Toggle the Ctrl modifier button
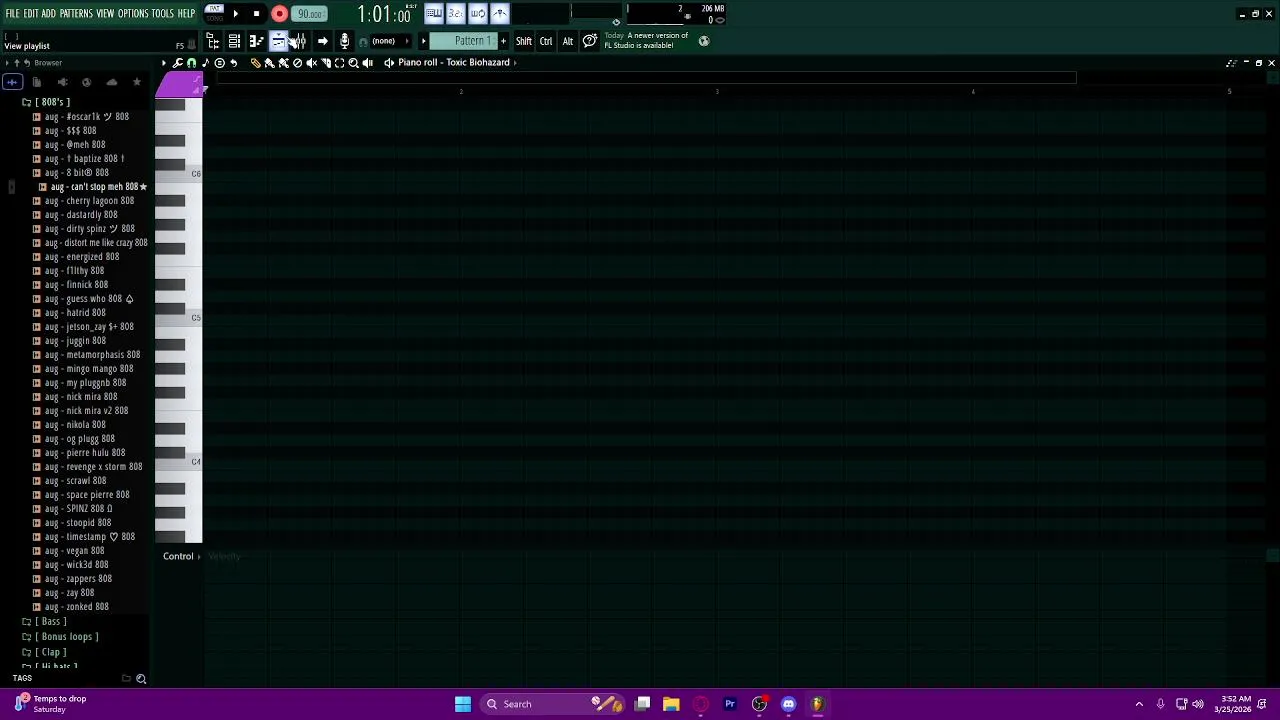Image resolution: width=1280 pixels, height=720 pixels. (546, 41)
